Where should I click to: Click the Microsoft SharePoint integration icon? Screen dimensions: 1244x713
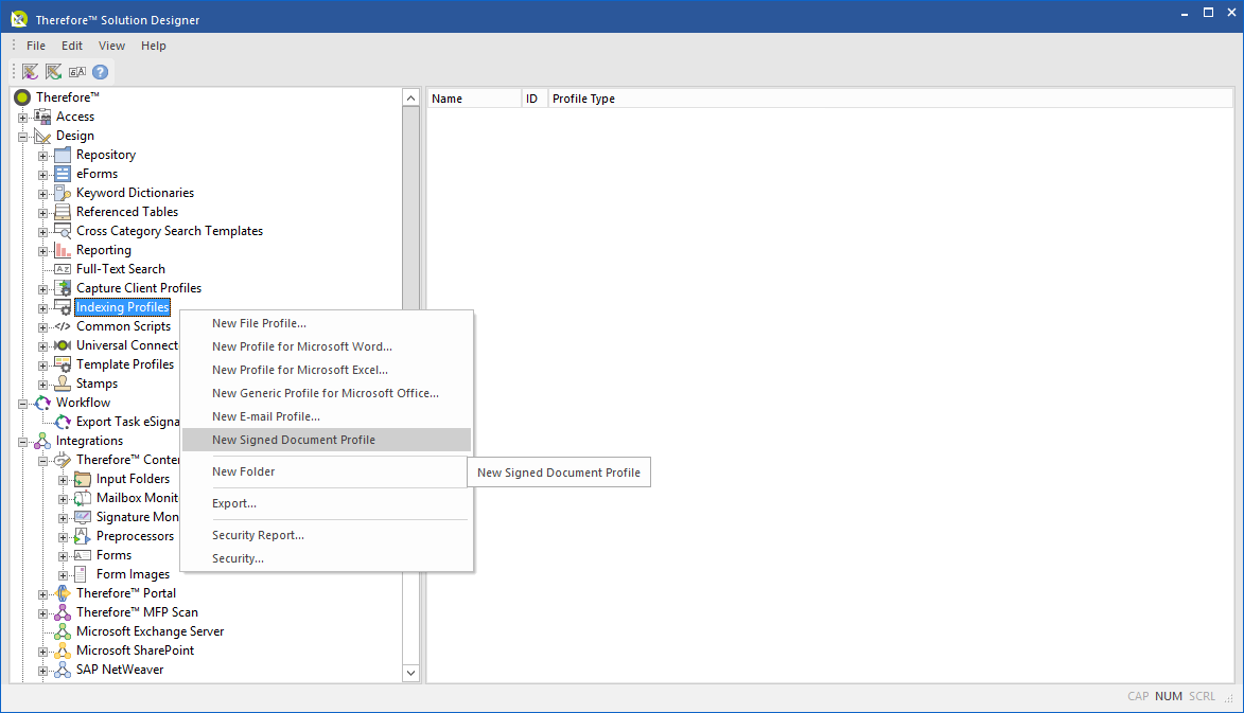click(x=64, y=650)
